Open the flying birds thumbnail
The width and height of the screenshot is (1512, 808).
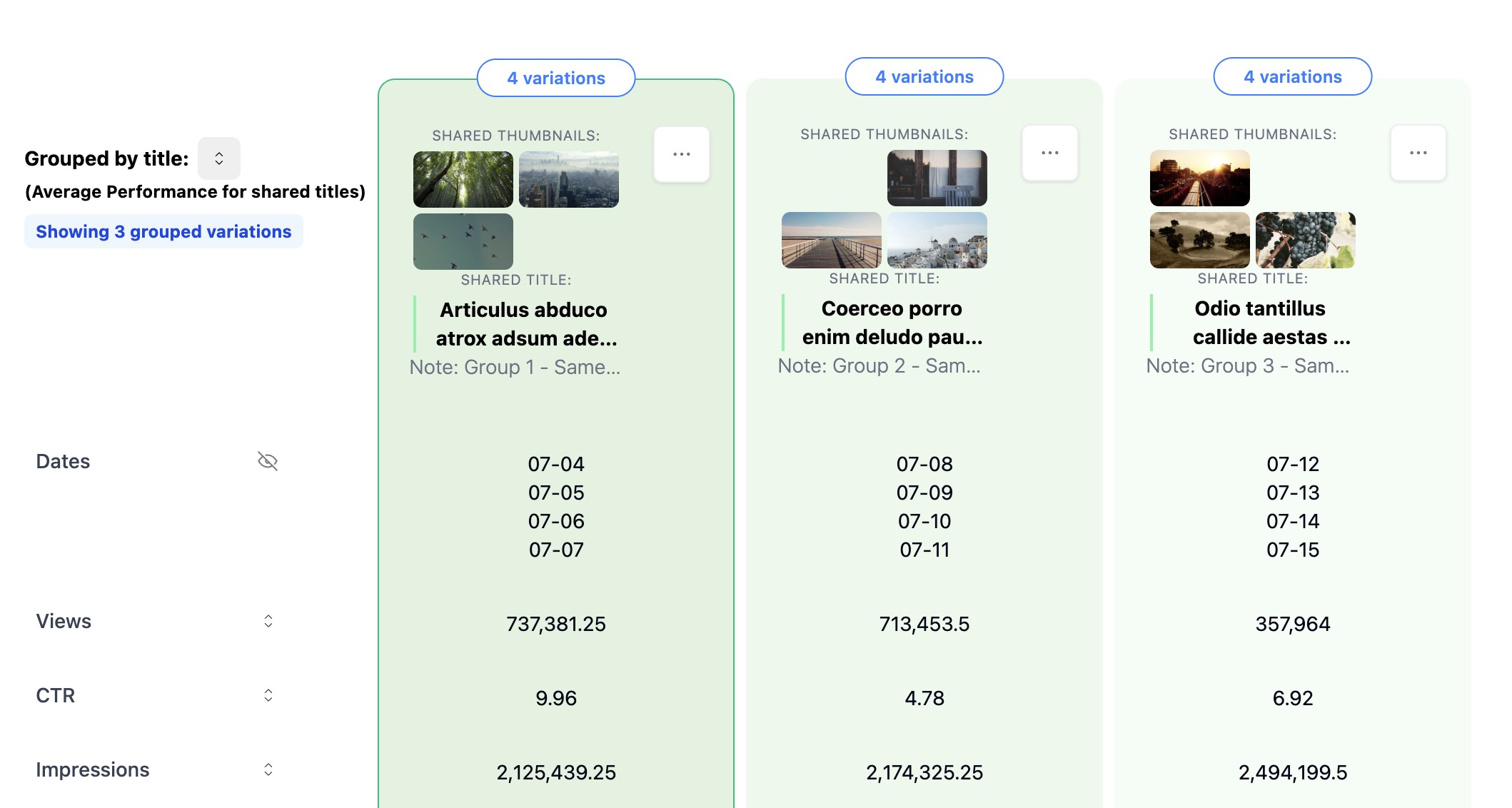coord(463,241)
